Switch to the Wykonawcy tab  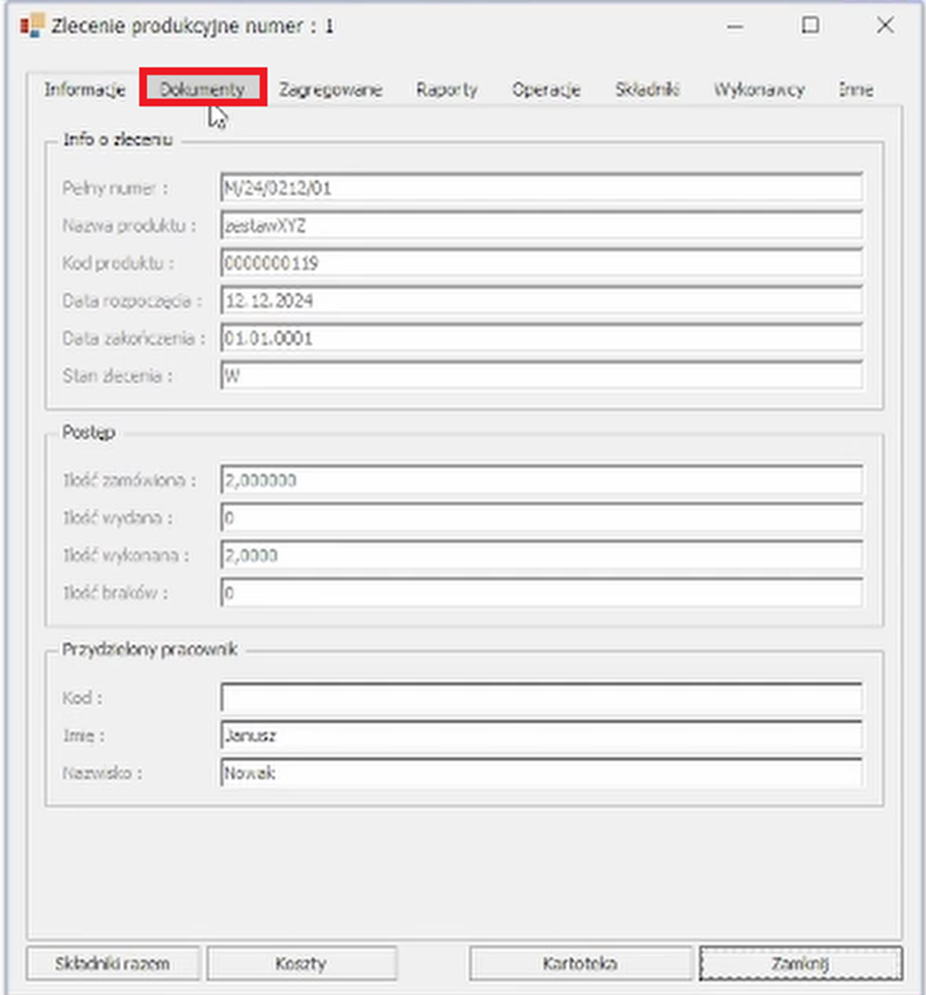tap(759, 90)
